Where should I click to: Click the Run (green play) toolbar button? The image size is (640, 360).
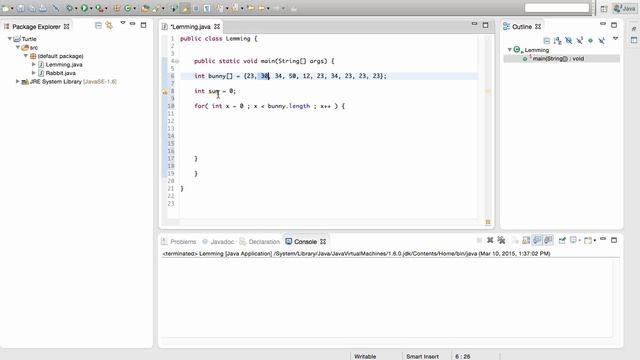tap(84, 8)
